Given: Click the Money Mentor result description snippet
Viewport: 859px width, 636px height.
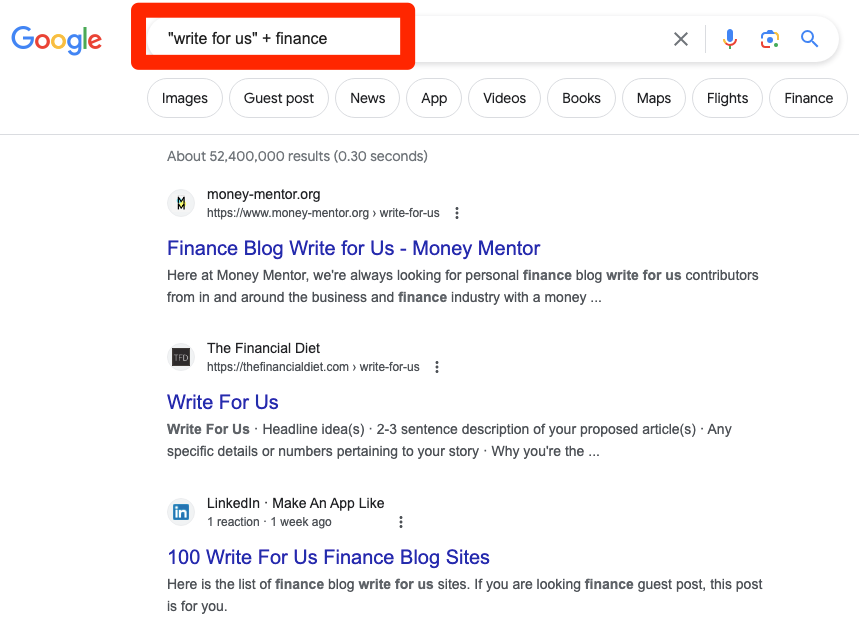Looking at the screenshot, I should pyautogui.click(x=463, y=287).
